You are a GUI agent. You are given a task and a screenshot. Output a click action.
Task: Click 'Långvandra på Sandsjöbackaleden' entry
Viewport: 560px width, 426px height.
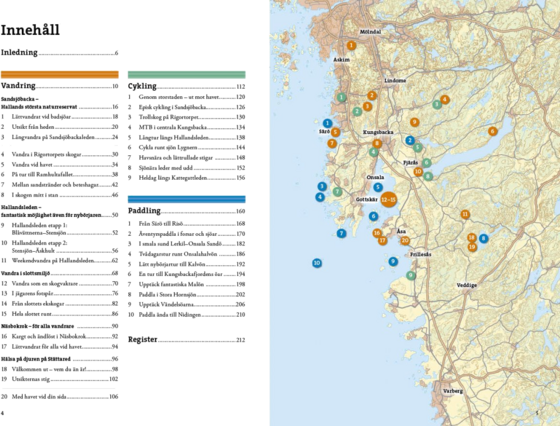coord(59,137)
